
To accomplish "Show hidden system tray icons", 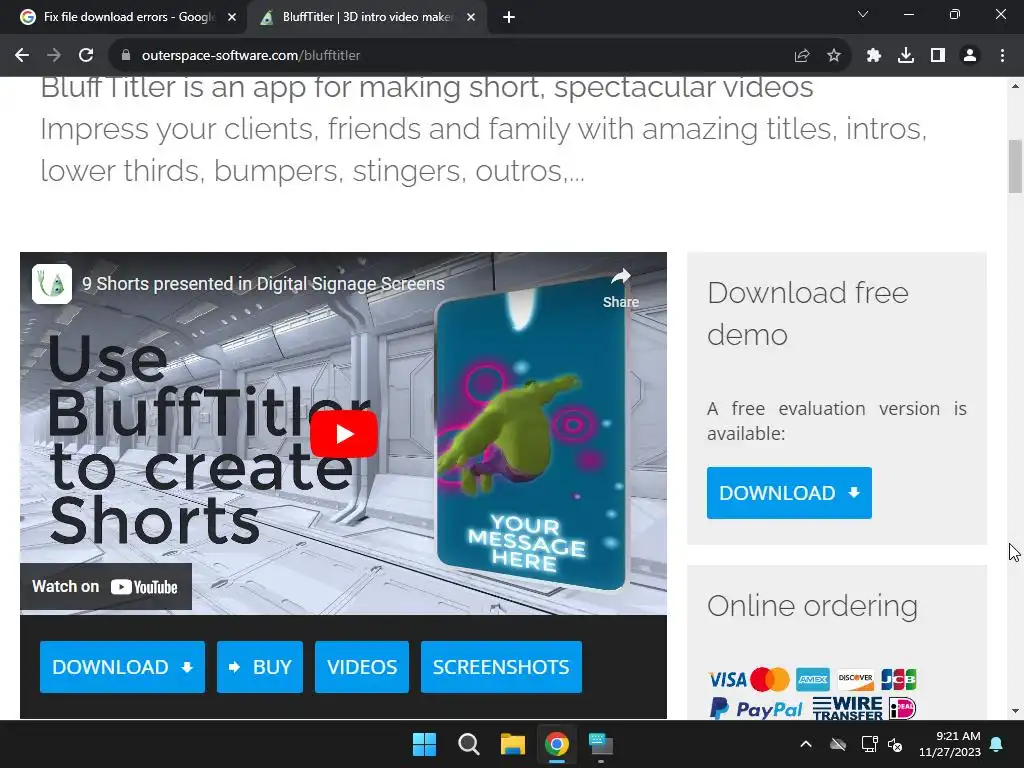I will (806, 744).
